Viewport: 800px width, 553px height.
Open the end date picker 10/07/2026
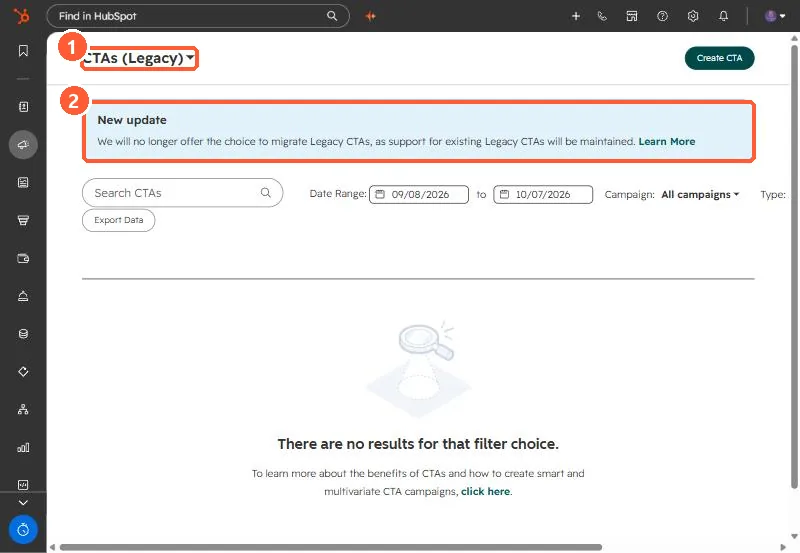tap(543, 194)
